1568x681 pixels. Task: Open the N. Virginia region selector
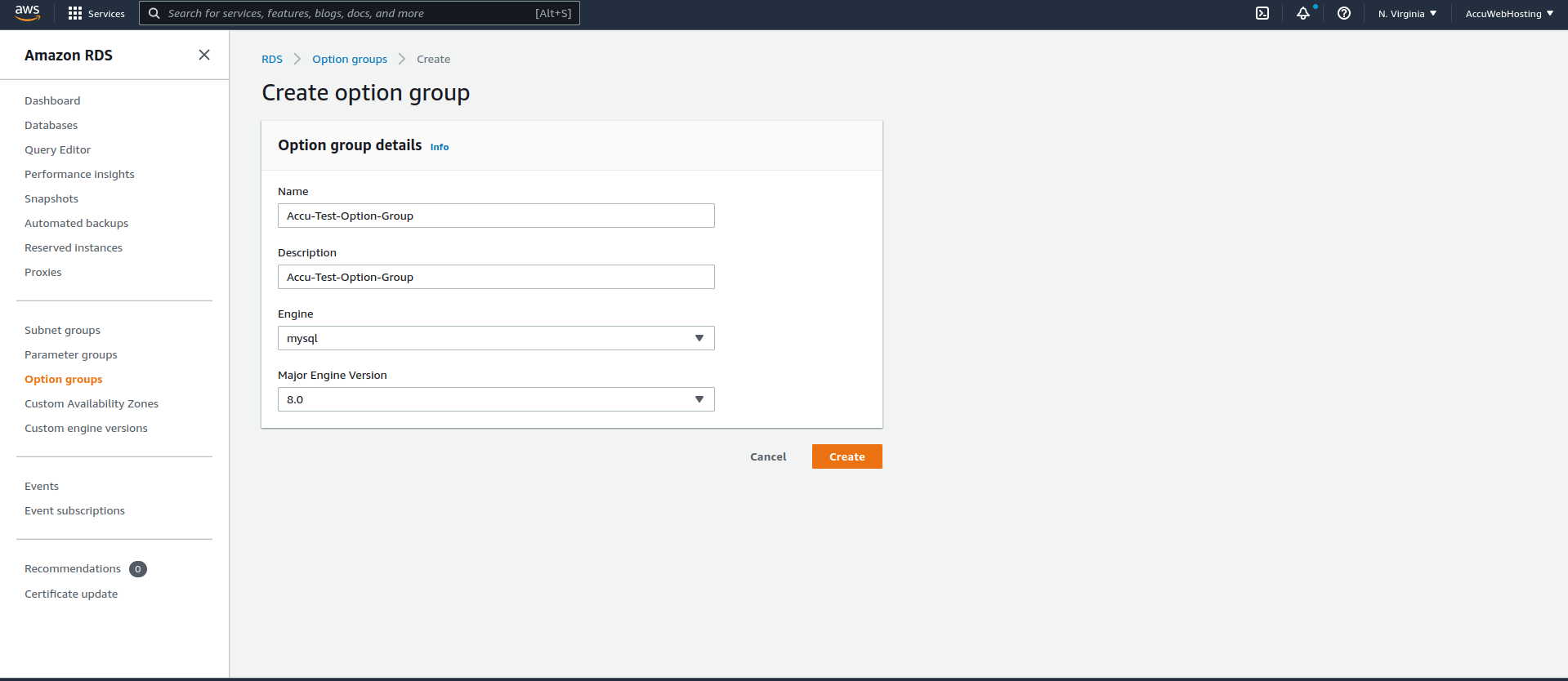[1407, 13]
